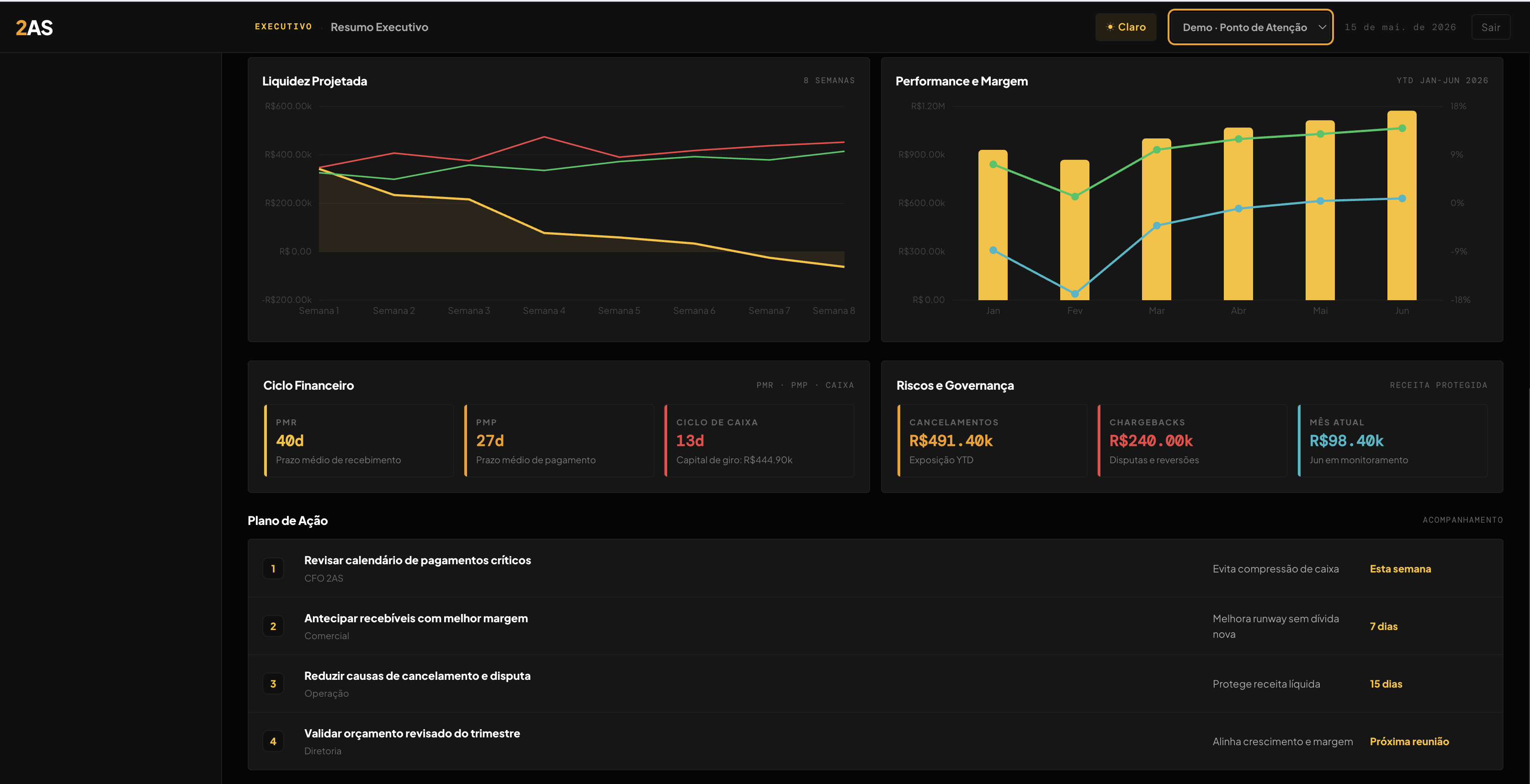Click the 7 dias deadline
This screenshot has height=784, width=1530.
pos(1383,627)
